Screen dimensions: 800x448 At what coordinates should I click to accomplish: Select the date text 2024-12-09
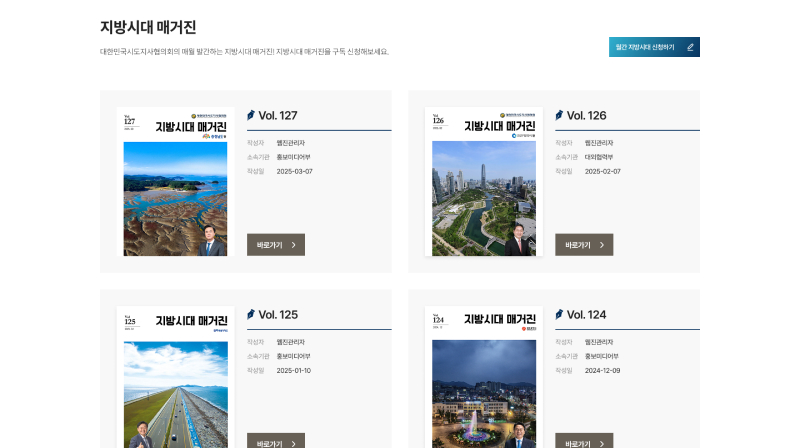tap(602, 370)
